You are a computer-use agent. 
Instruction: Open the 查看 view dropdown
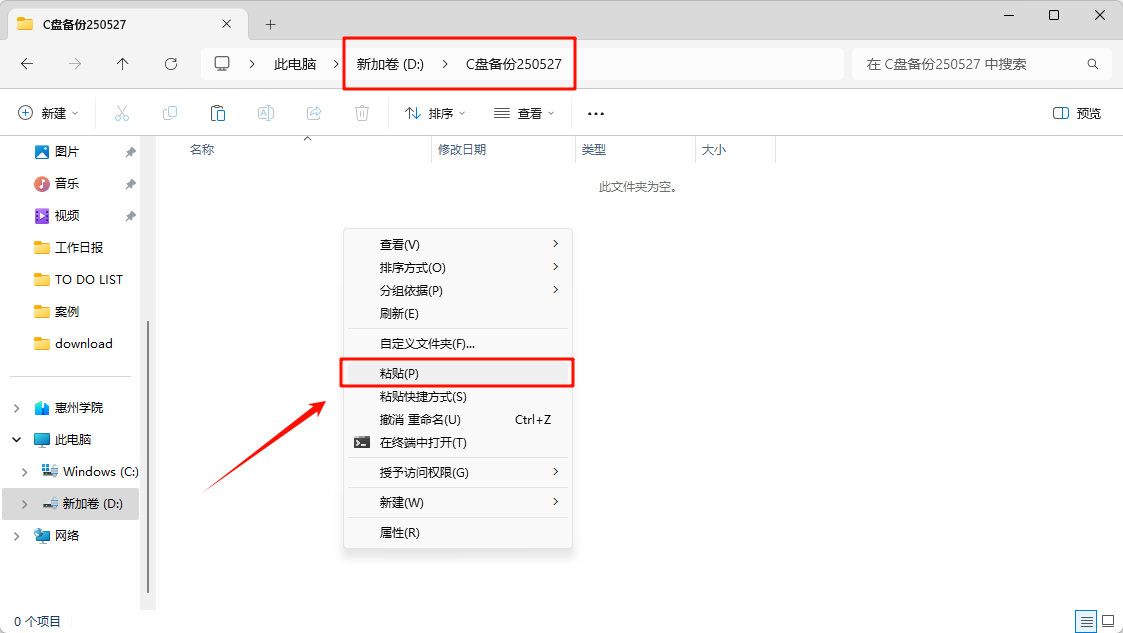click(x=524, y=113)
